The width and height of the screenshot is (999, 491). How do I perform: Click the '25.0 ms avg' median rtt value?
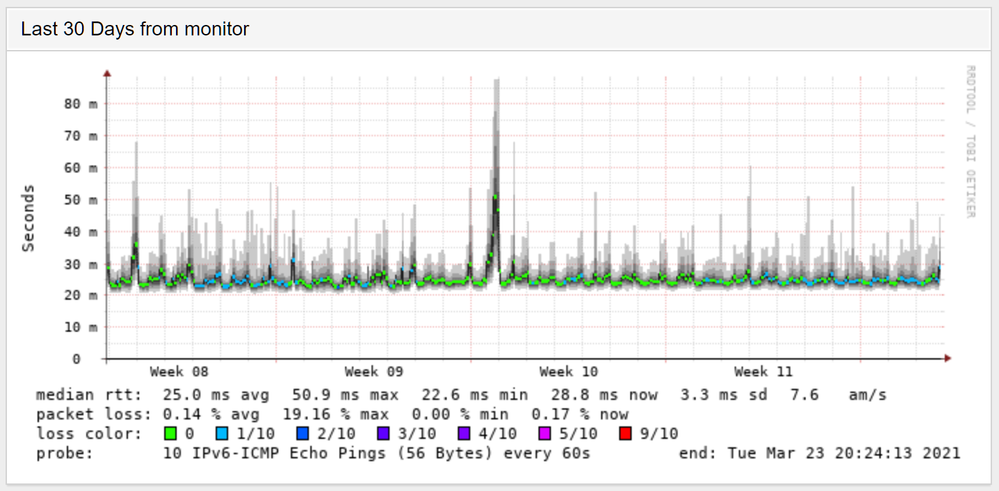point(216,395)
